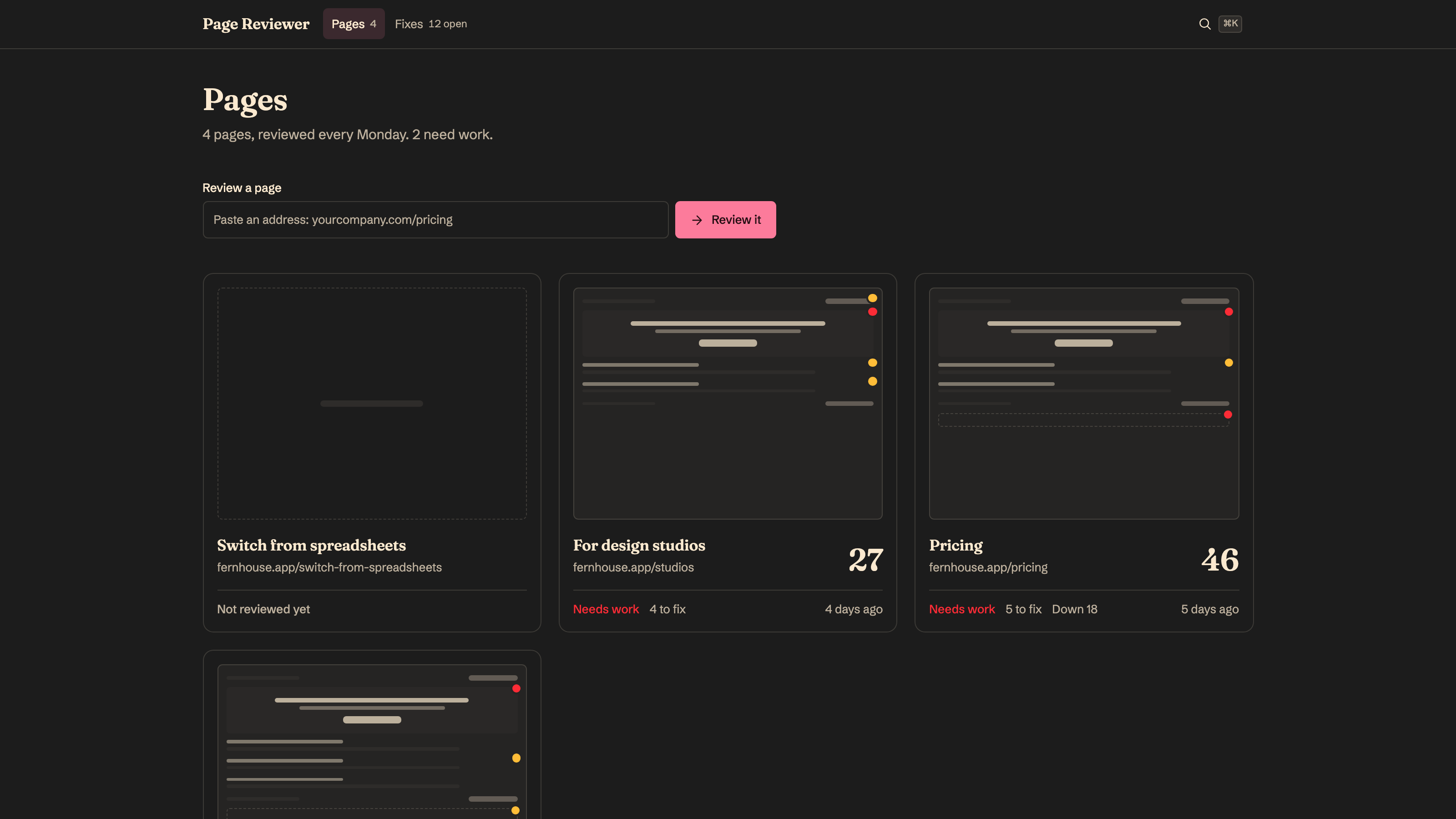Click fernhouse.app/pricing address
The height and width of the screenshot is (819, 1456).
tap(988, 567)
